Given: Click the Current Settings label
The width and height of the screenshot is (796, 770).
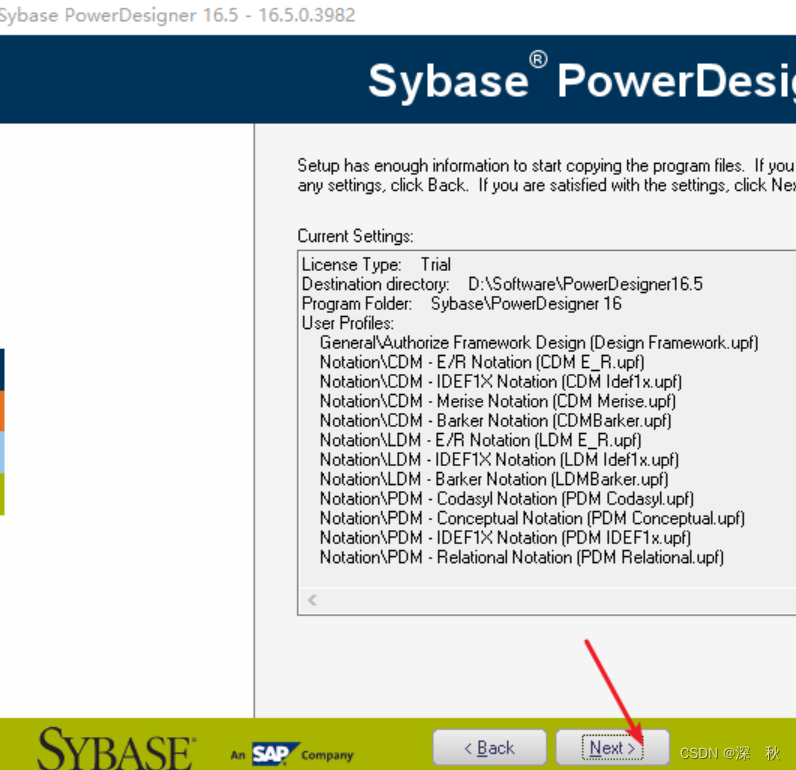Looking at the screenshot, I should pos(355,237).
